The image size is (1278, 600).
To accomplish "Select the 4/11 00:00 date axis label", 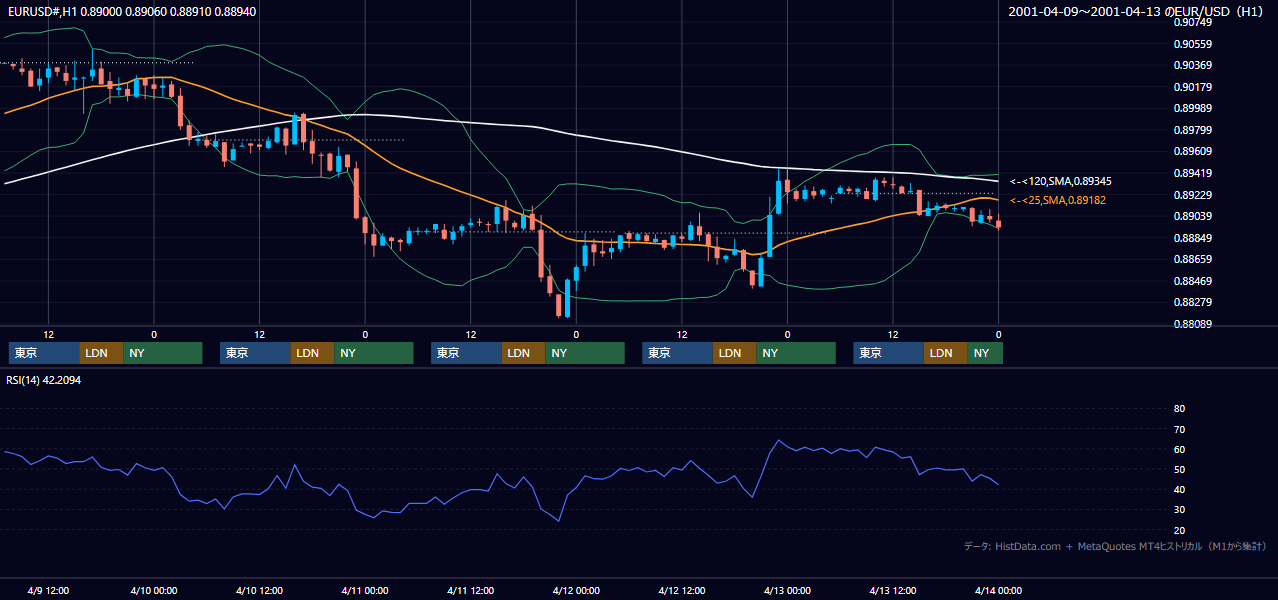I will pos(364,590).
